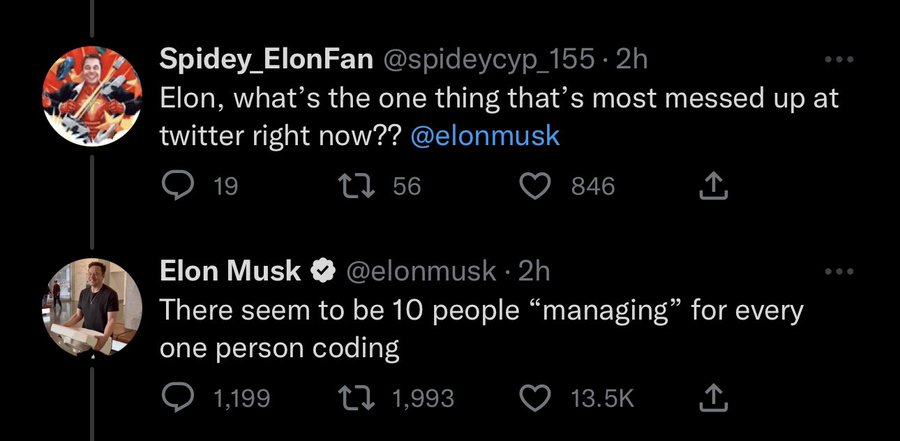Click the 2h timestamp on Spidey_ElonFan's tweet
The width and height of the screenshot is (900, 441).
(x=632, y=60)
